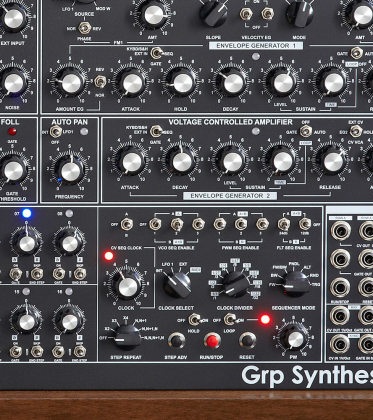
Task: Adjust sequencer step 08 pitch knob
Action: click(x=70, y=244)
